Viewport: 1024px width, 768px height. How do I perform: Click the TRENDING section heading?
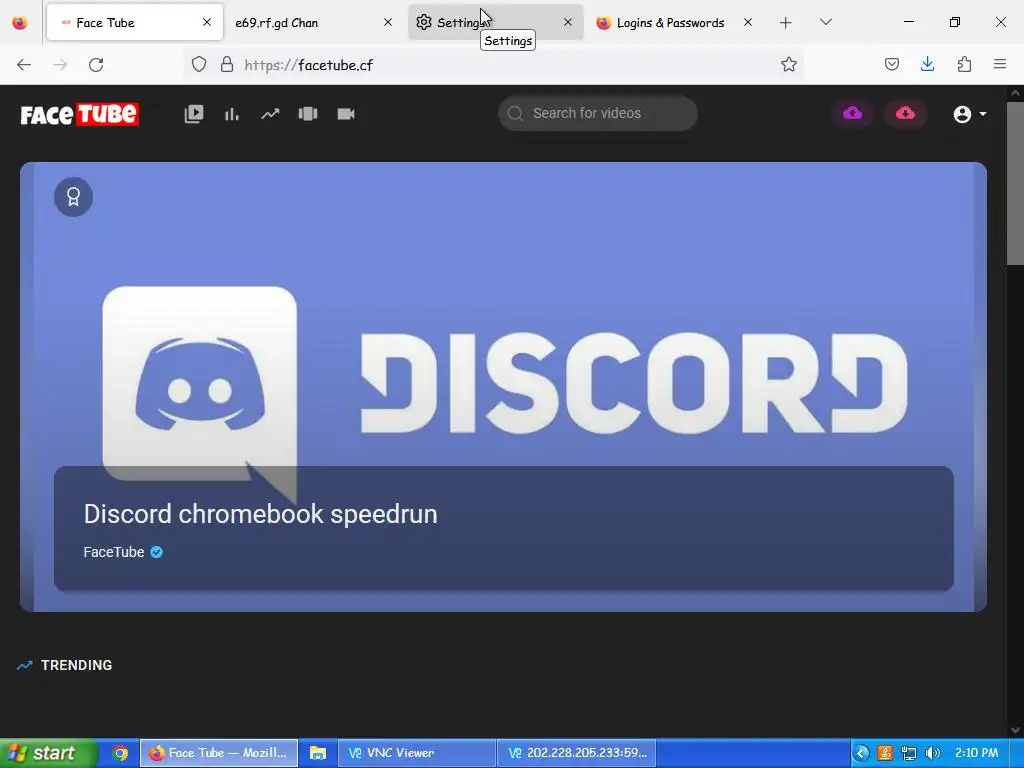point(76,665)
